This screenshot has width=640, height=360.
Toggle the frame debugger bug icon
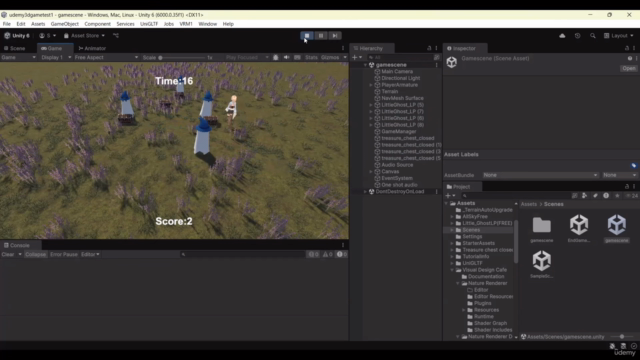[x=276, y=58]
